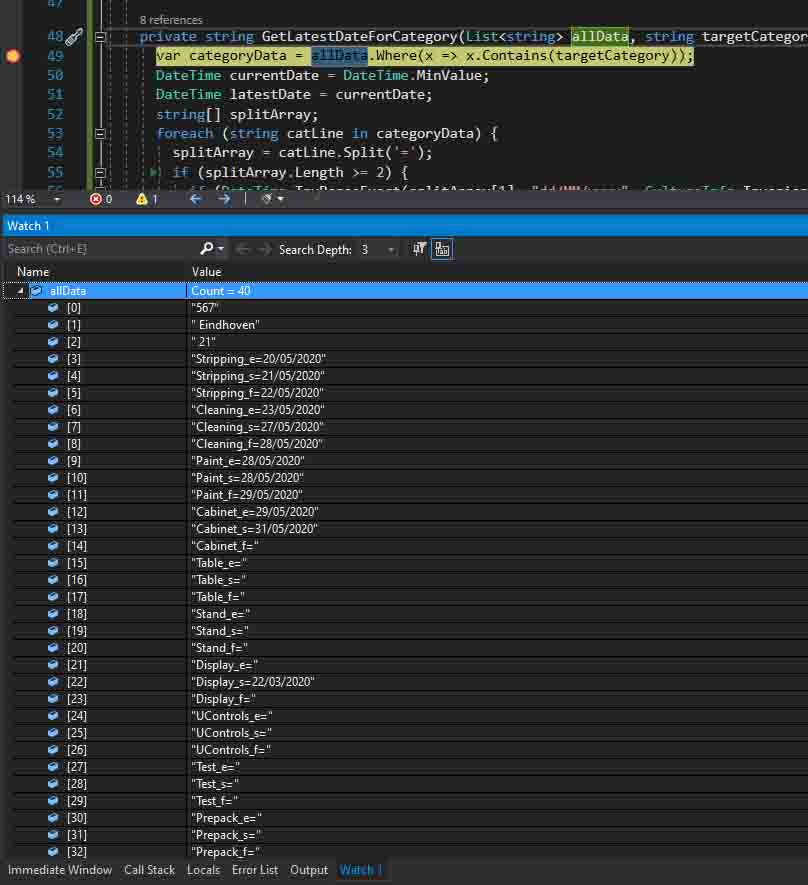Viewport: 808px width, 885px height.
Task: Switch to the Immediate Window tab
Action: click(60, 870)
